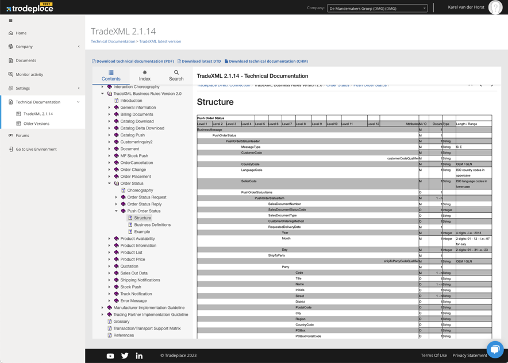Viewport: 508px width, 363px height.
Task: Click the Product List book icon
Action: coord(116,252)
